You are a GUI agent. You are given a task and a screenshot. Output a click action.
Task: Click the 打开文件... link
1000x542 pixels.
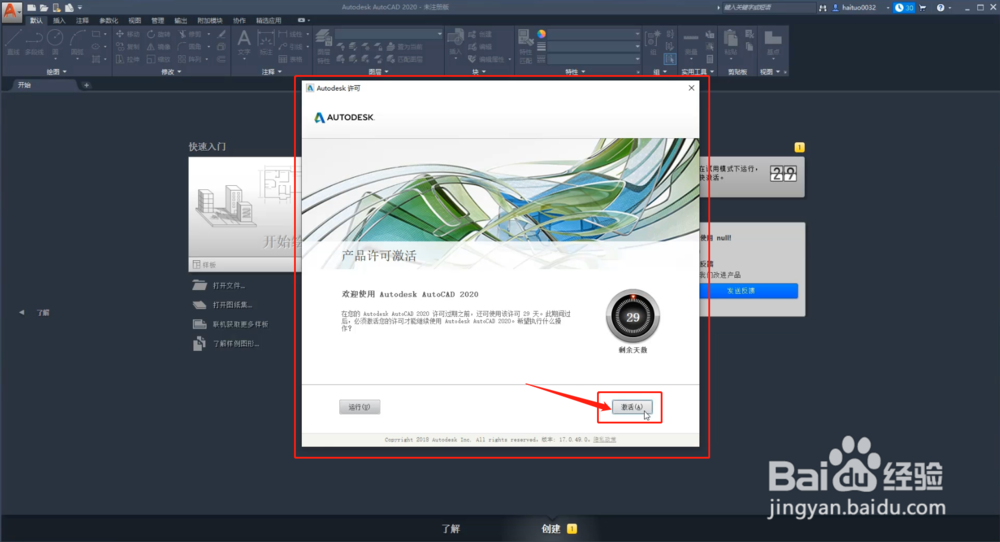tap(219, 285)
